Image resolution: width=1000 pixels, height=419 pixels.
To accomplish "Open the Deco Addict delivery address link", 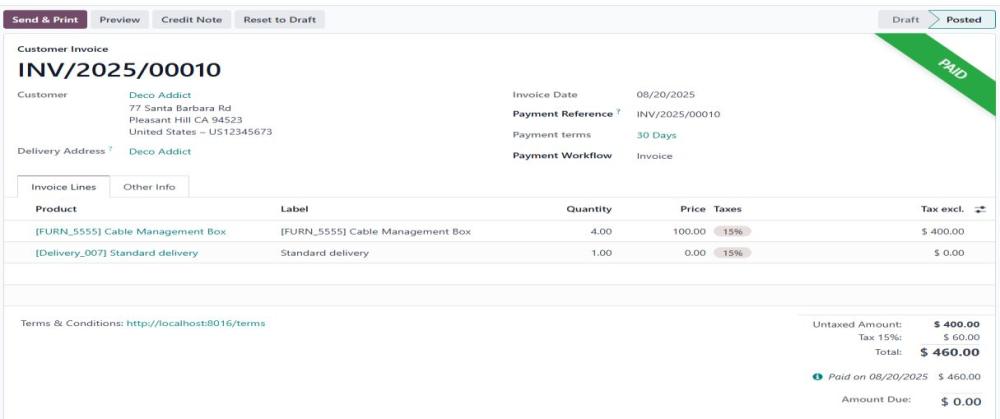I will point(160,151).
